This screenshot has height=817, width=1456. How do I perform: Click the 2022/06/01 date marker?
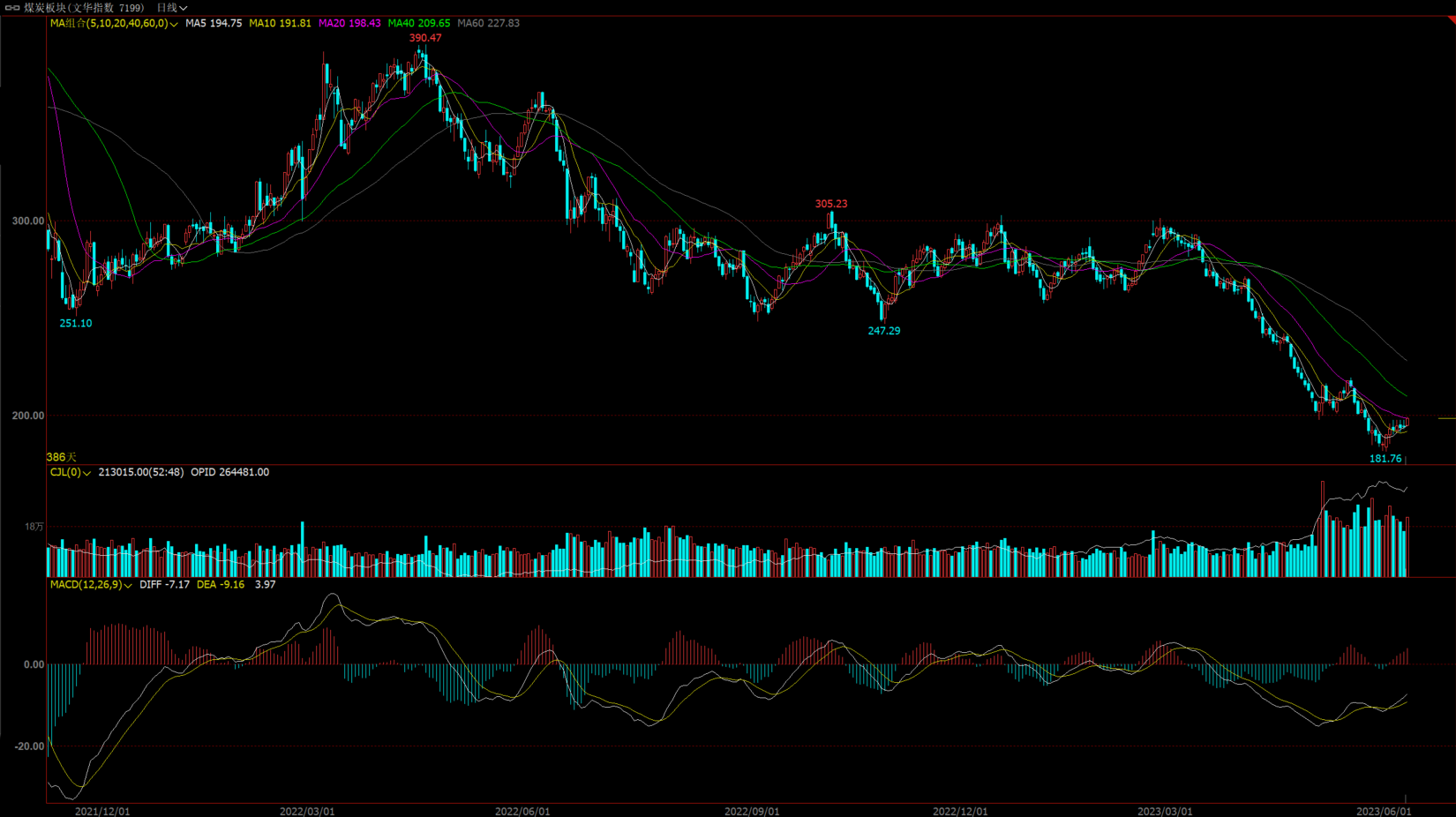(x=522, y=812)
